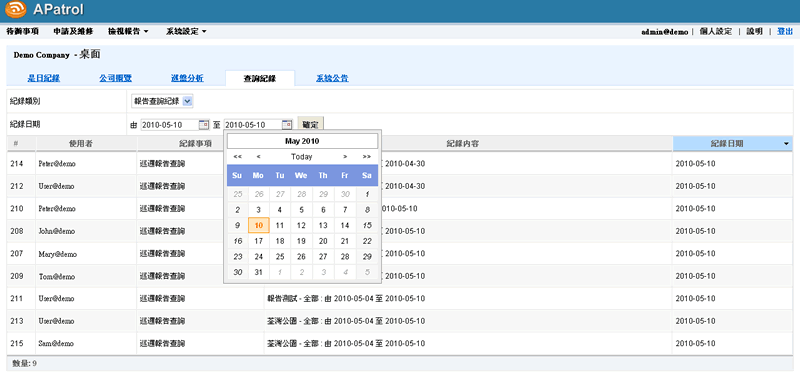
Task: Click John@demo in row 208
Action: click(56, 231)
